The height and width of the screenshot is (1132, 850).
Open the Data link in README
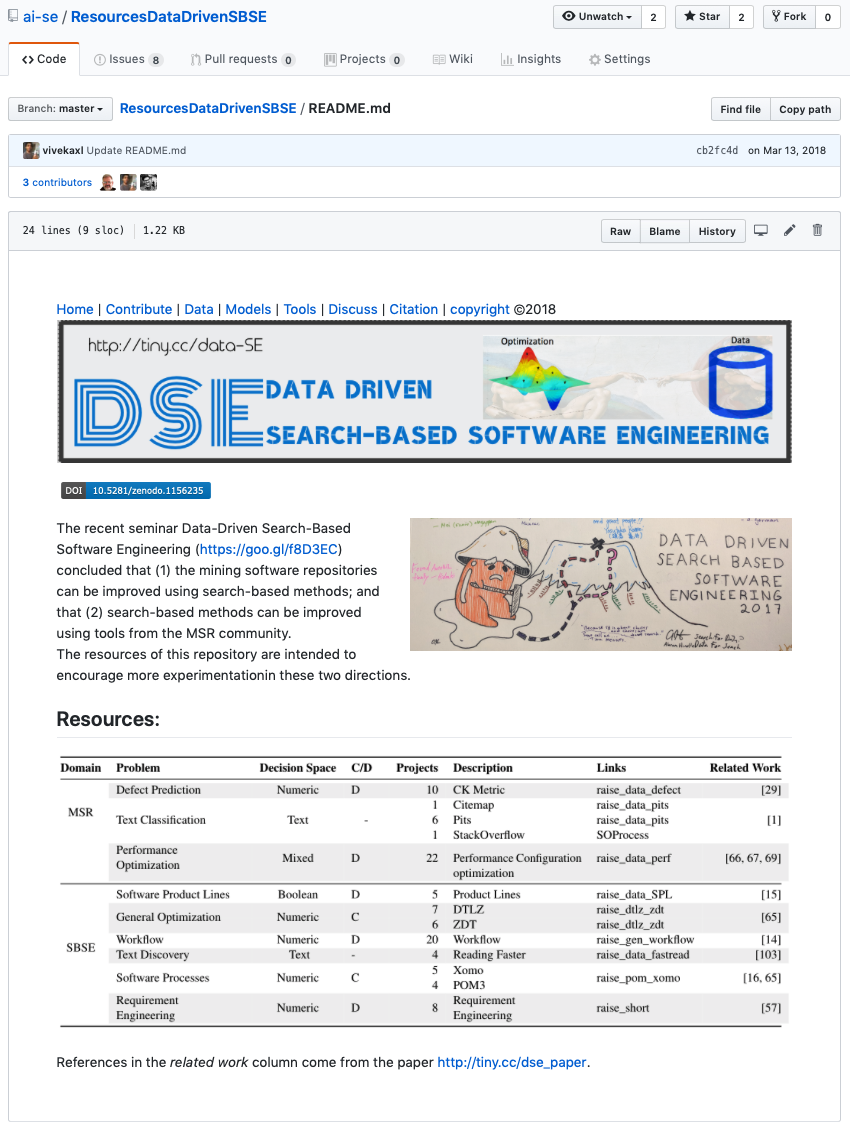[x=199, y=309]
